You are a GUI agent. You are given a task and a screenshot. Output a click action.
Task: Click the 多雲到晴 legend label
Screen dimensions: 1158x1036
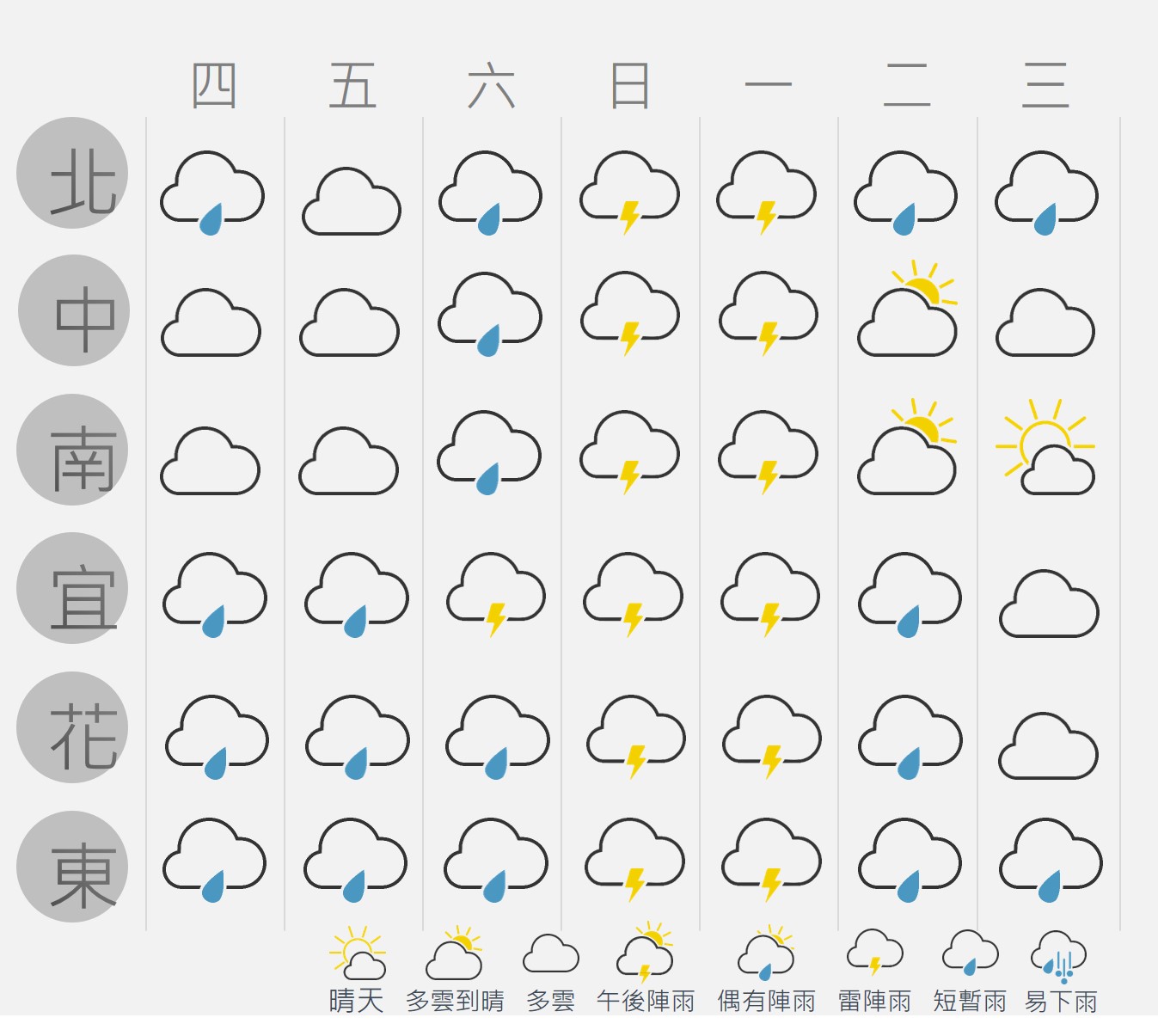455,1001
